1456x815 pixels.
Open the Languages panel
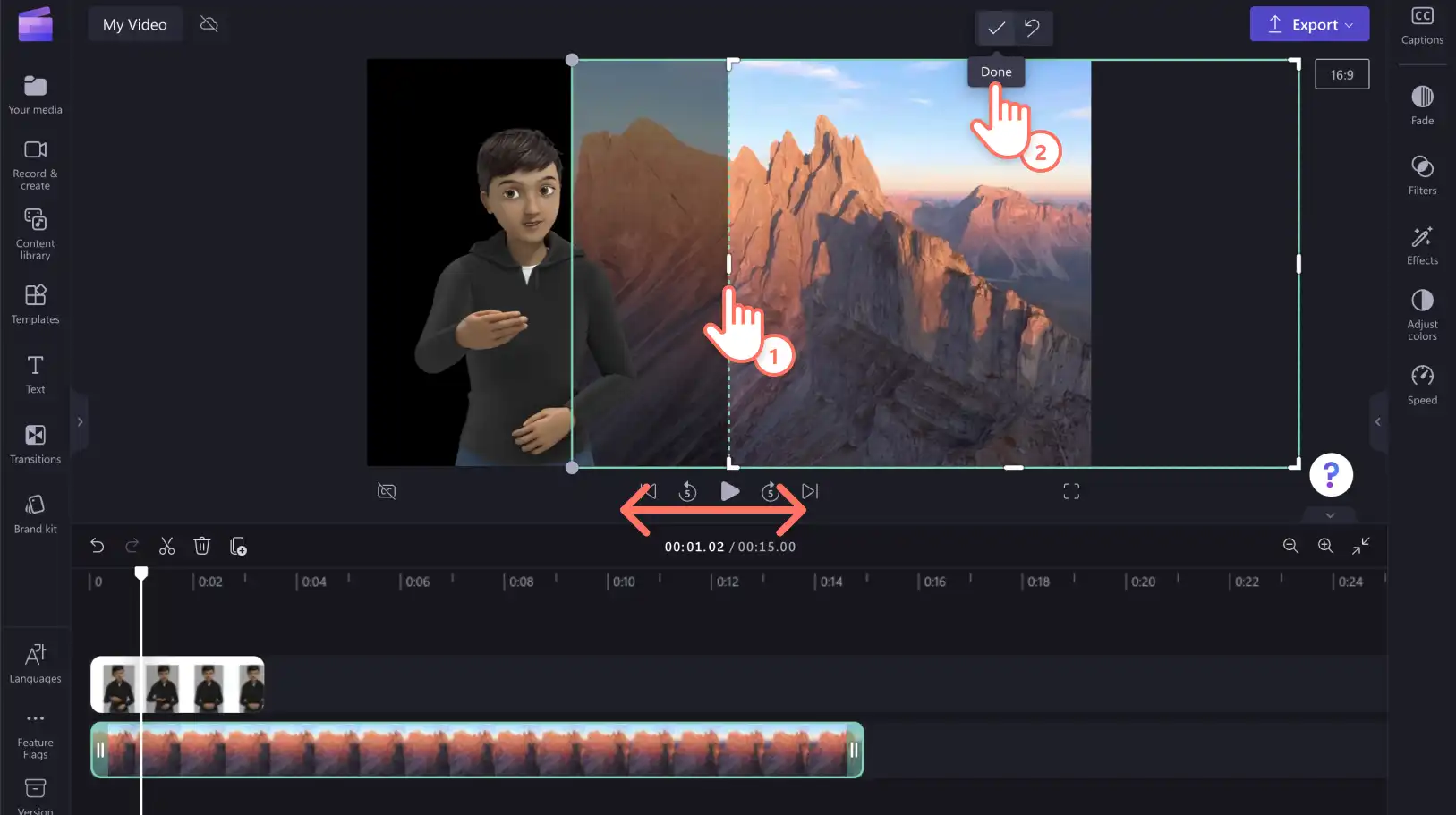pyautogui.click(x=35, y=663)
